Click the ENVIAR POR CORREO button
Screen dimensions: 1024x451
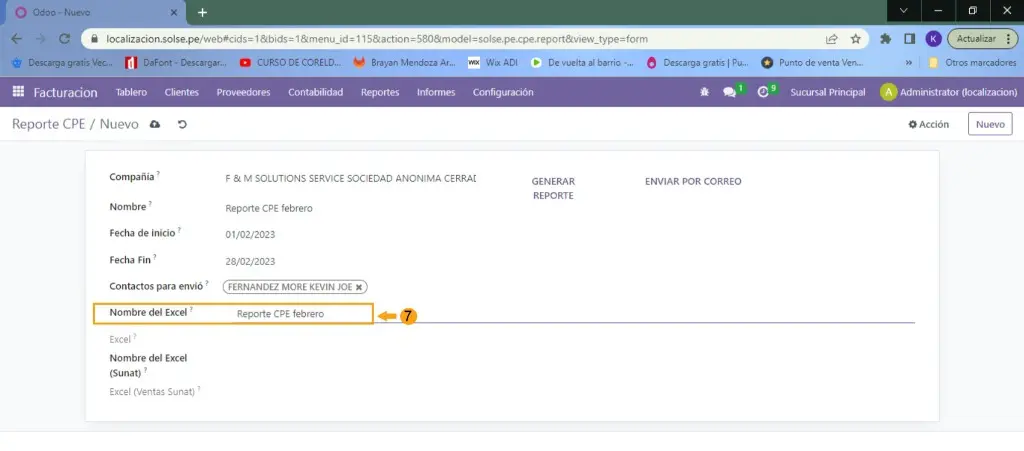click(693, 181)
